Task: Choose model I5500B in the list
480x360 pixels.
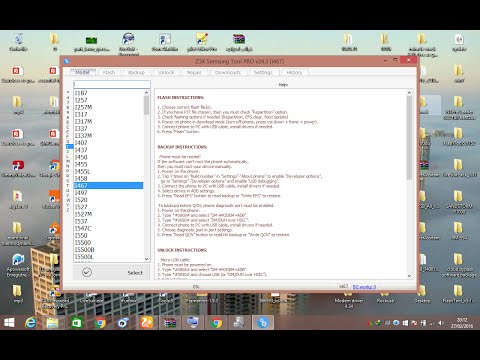Action: pyautogui.click(x=108, y=250)
